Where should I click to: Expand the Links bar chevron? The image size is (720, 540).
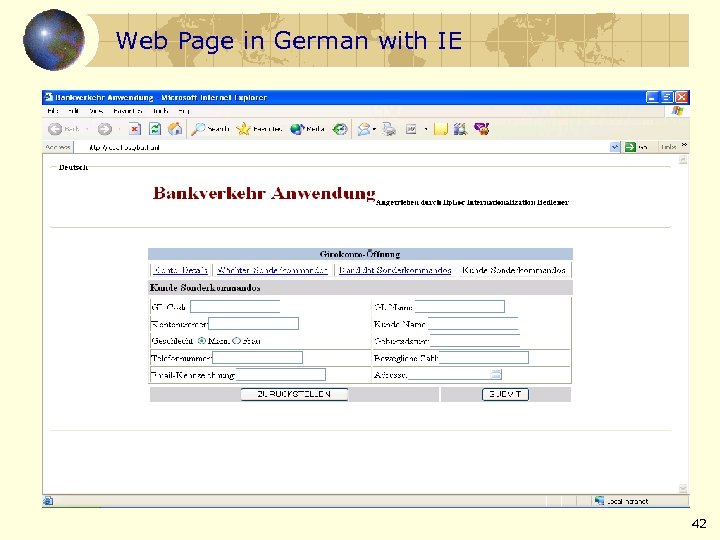(684, 145)
